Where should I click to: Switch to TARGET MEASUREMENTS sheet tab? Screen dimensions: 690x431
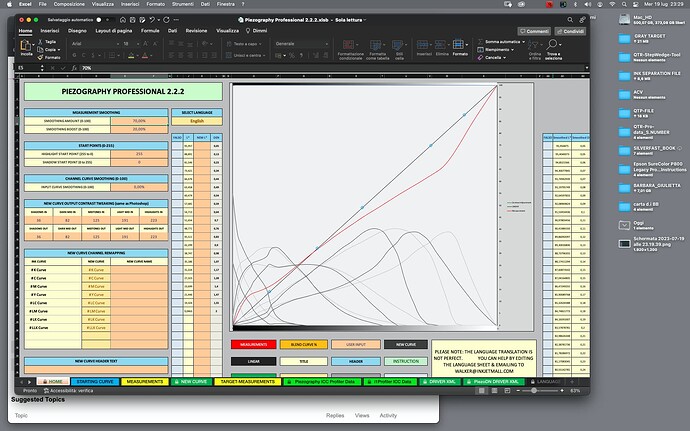click(x=247, y=382)
